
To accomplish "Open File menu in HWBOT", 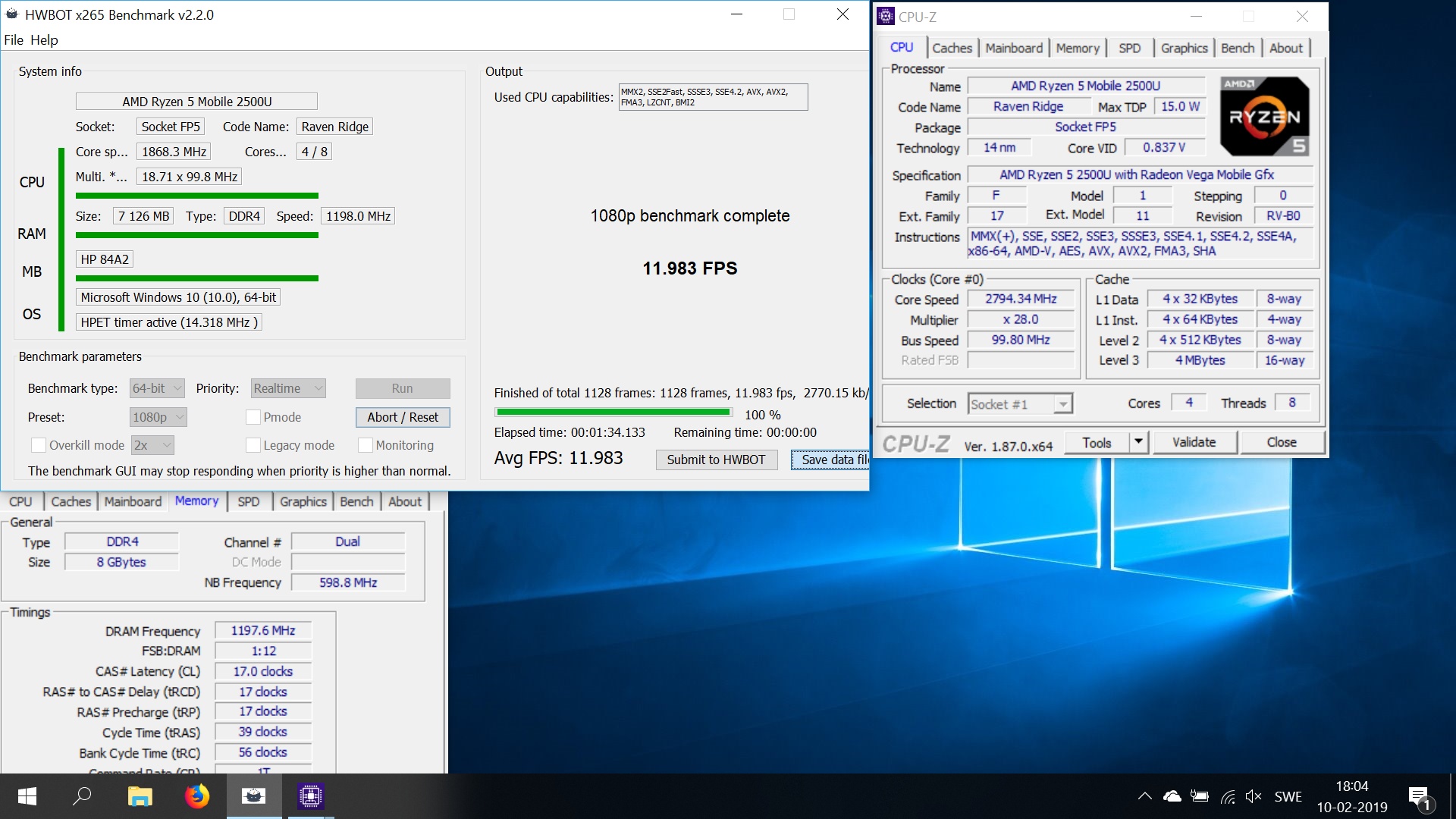I will (x=14, y=40).
